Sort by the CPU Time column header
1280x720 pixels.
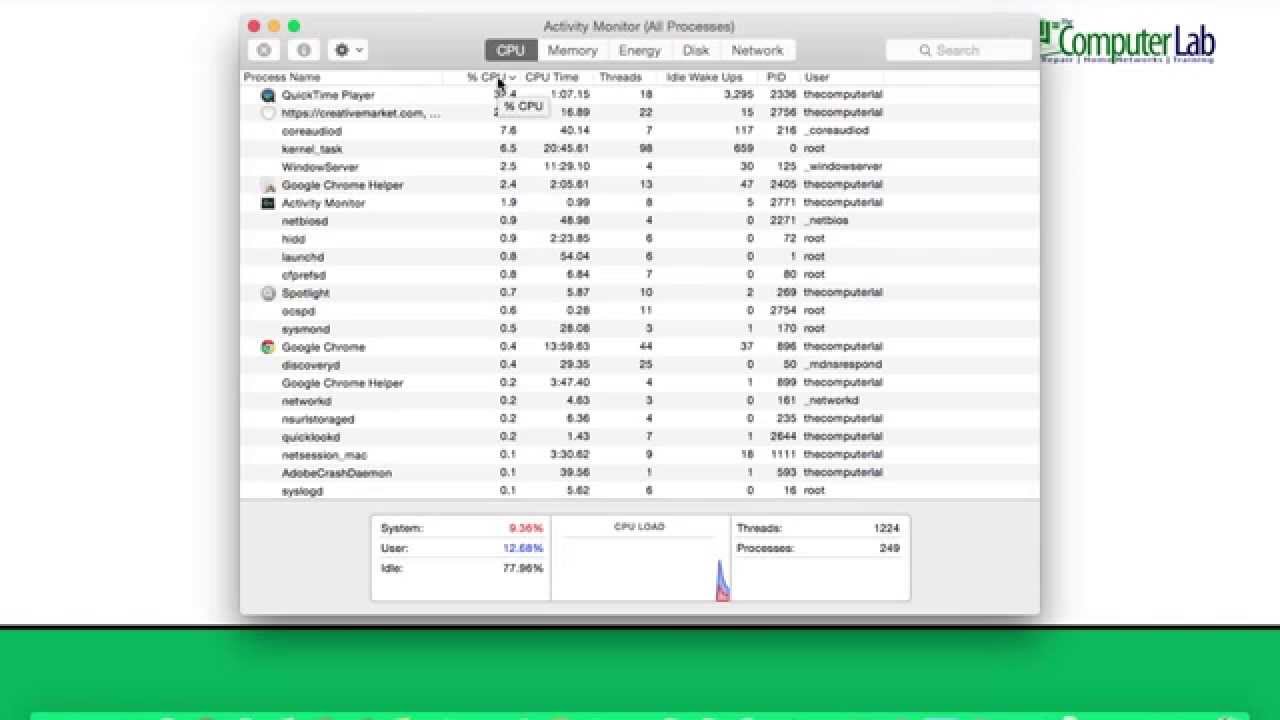point(552,77)
